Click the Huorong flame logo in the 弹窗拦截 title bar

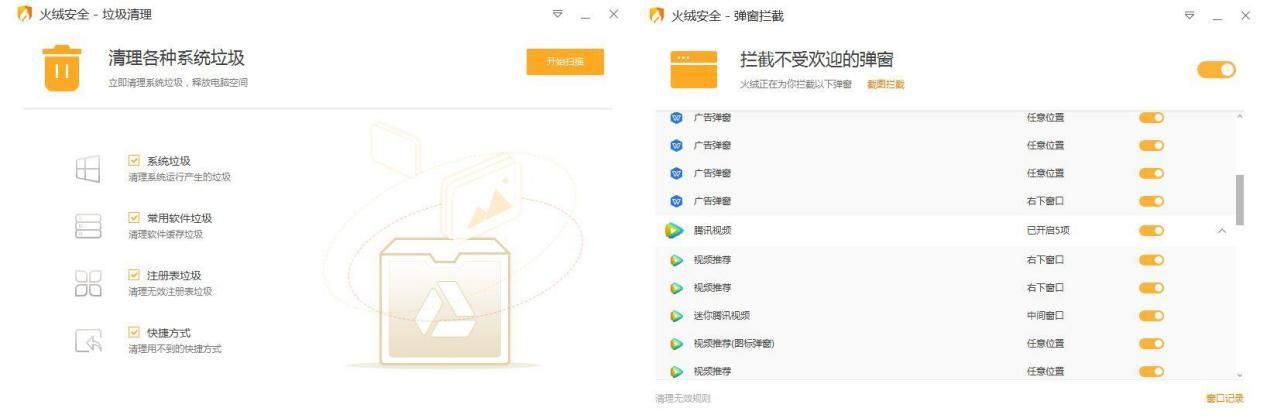(x=656, y=15)
